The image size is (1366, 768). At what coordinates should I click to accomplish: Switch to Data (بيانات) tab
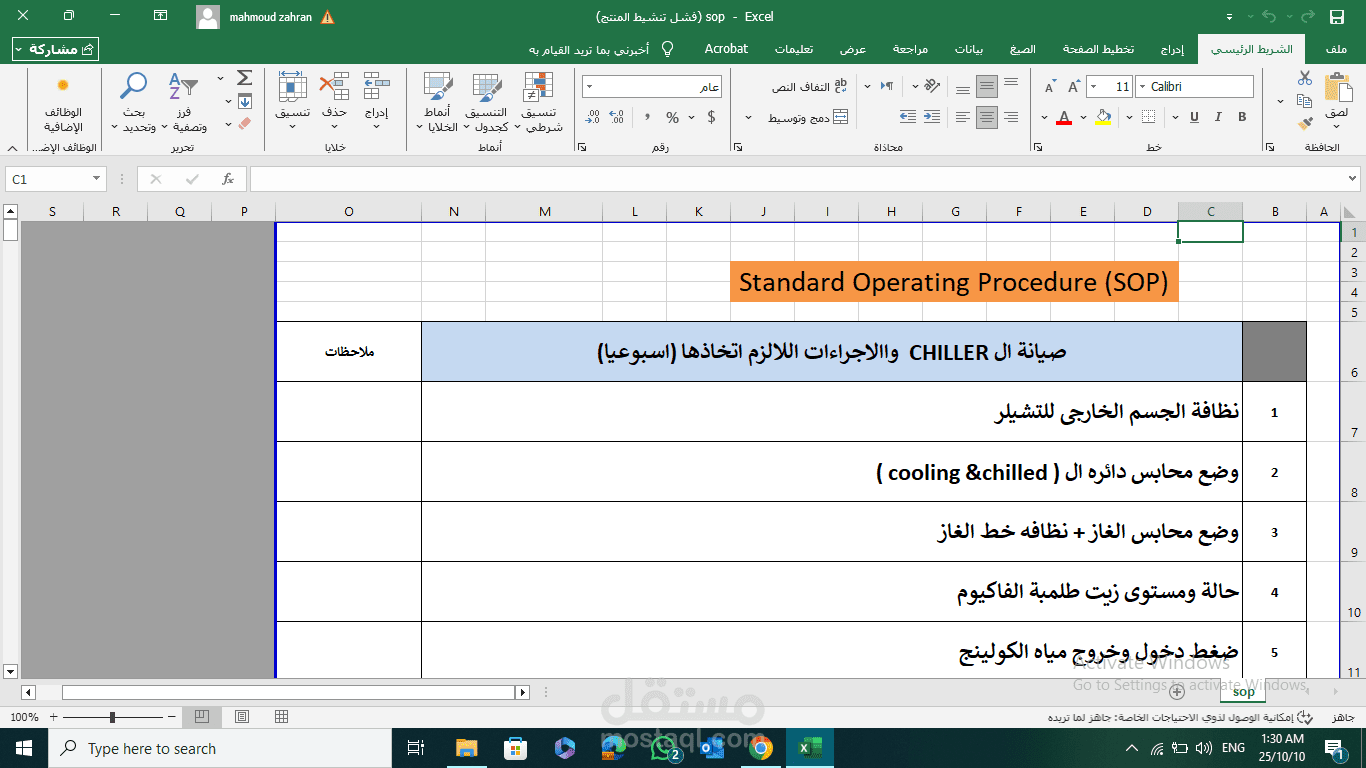969,48
